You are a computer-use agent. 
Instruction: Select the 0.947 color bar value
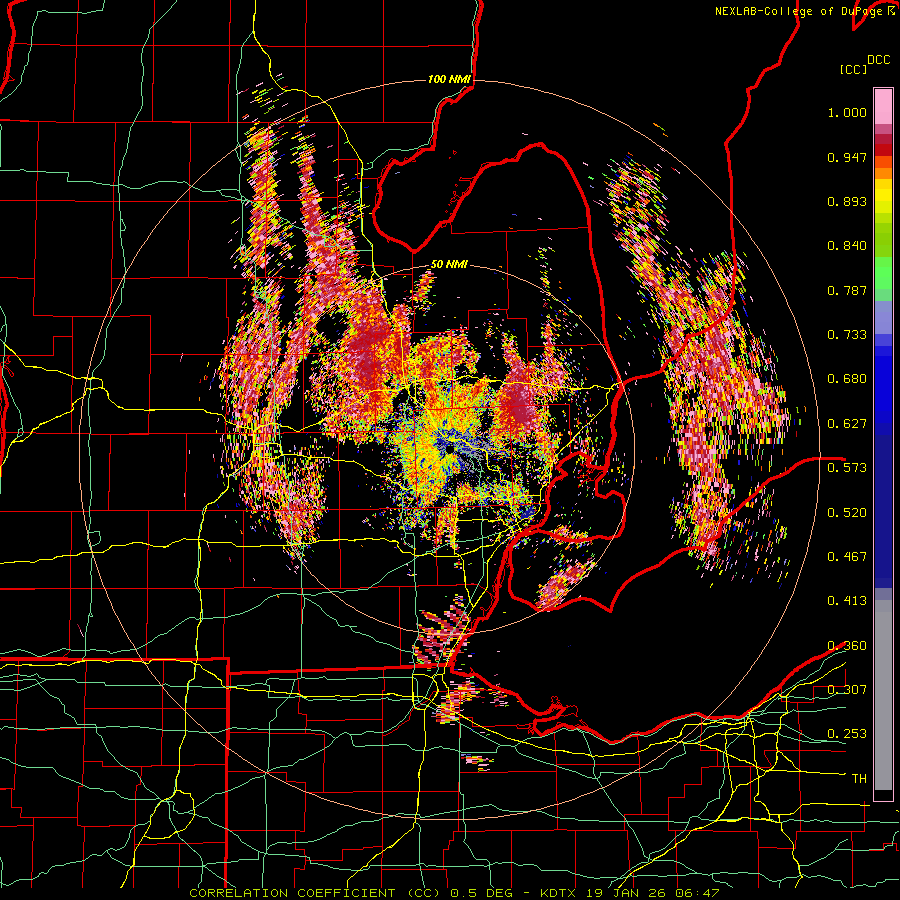tap(847, 157)
